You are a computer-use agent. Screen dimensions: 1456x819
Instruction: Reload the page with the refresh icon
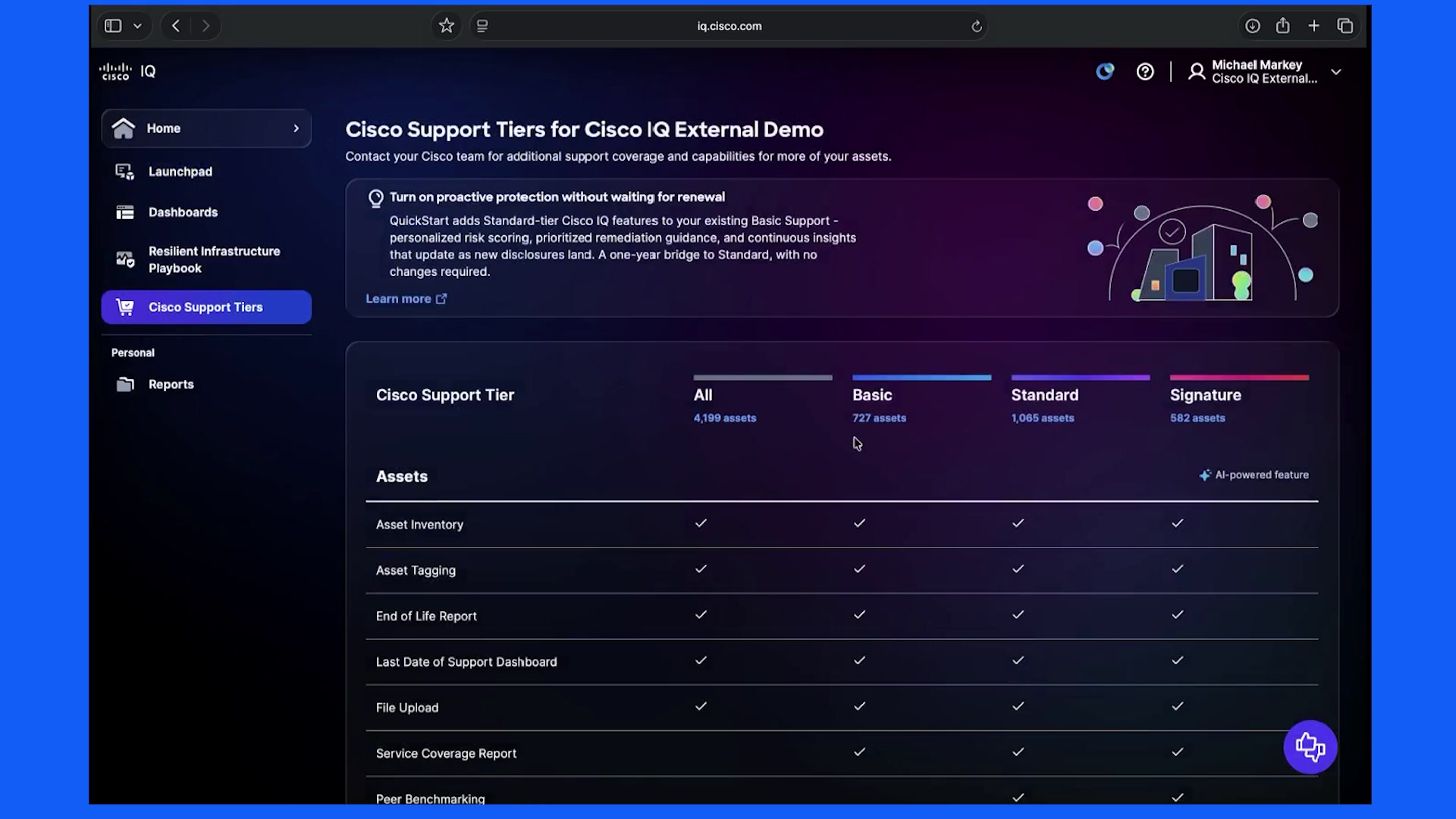[977, 27]
